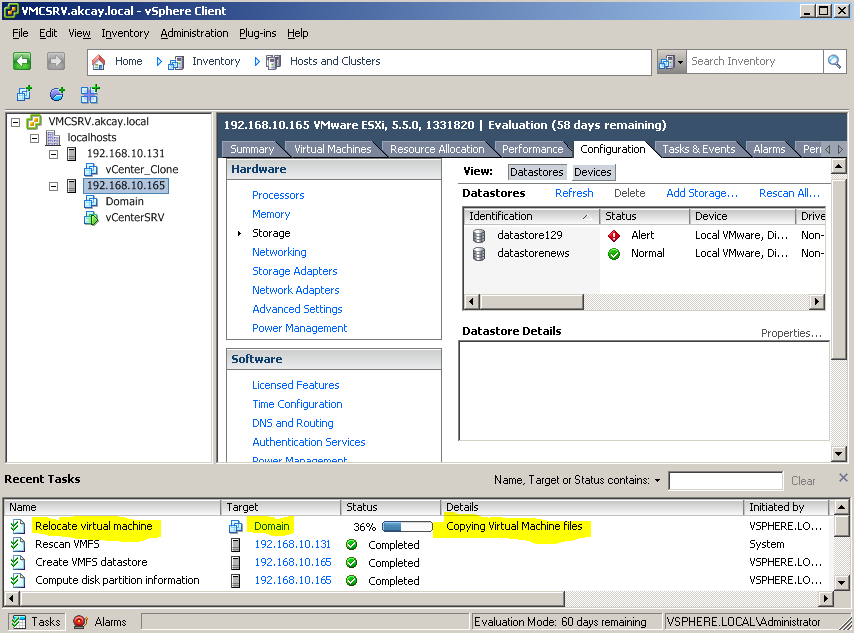Click the Inventory breadcrumb icon
Viewport: 854px width, 633px height.
175,62
